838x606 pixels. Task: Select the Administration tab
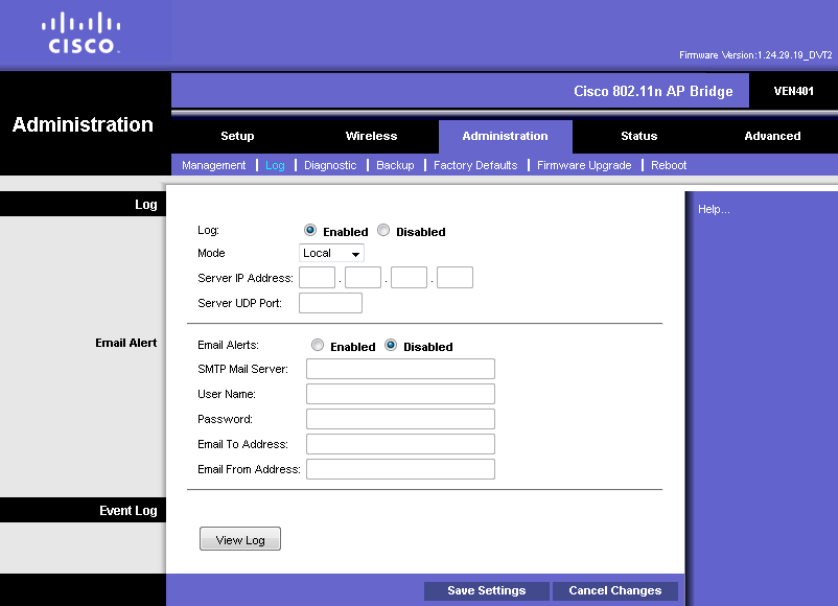click(x=505, y=136)
